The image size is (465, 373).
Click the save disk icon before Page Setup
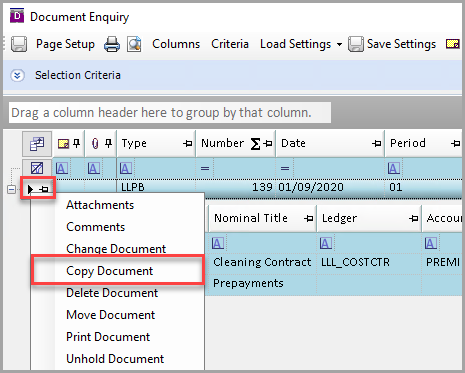(x=19, y=44)
